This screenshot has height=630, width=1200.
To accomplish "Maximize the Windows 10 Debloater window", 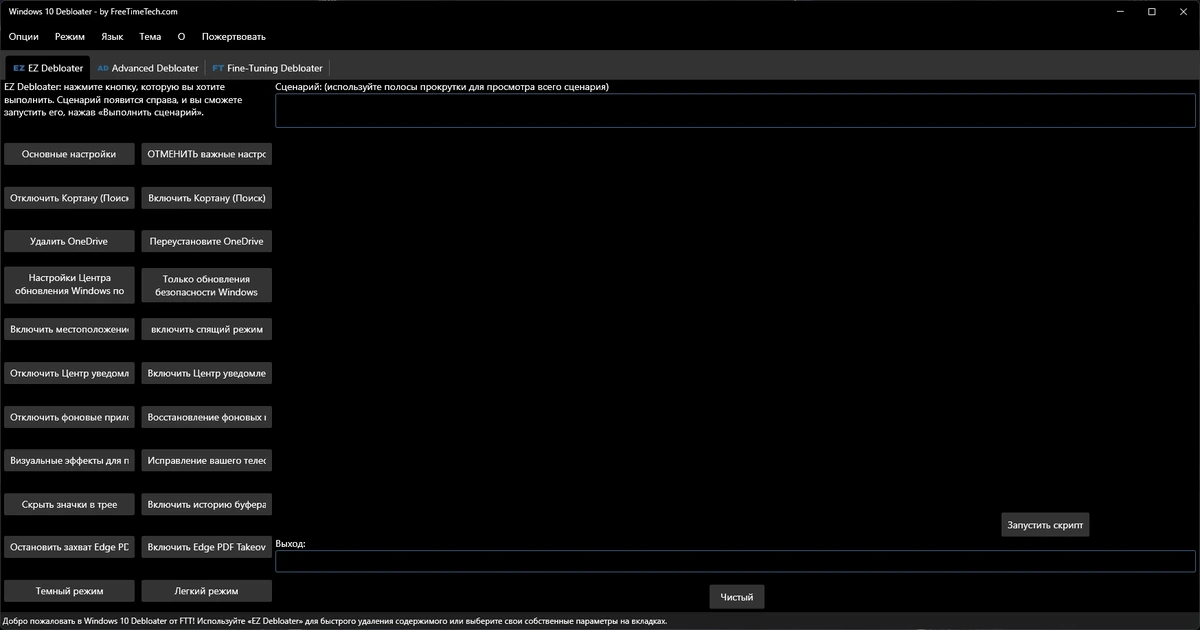I will click(1152, 11).
